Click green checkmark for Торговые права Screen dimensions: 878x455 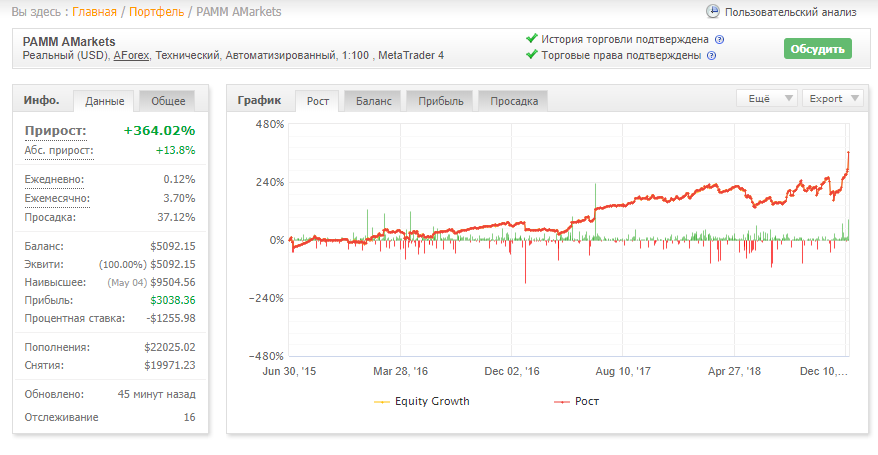pyautogui.click(x=531, y=55)
